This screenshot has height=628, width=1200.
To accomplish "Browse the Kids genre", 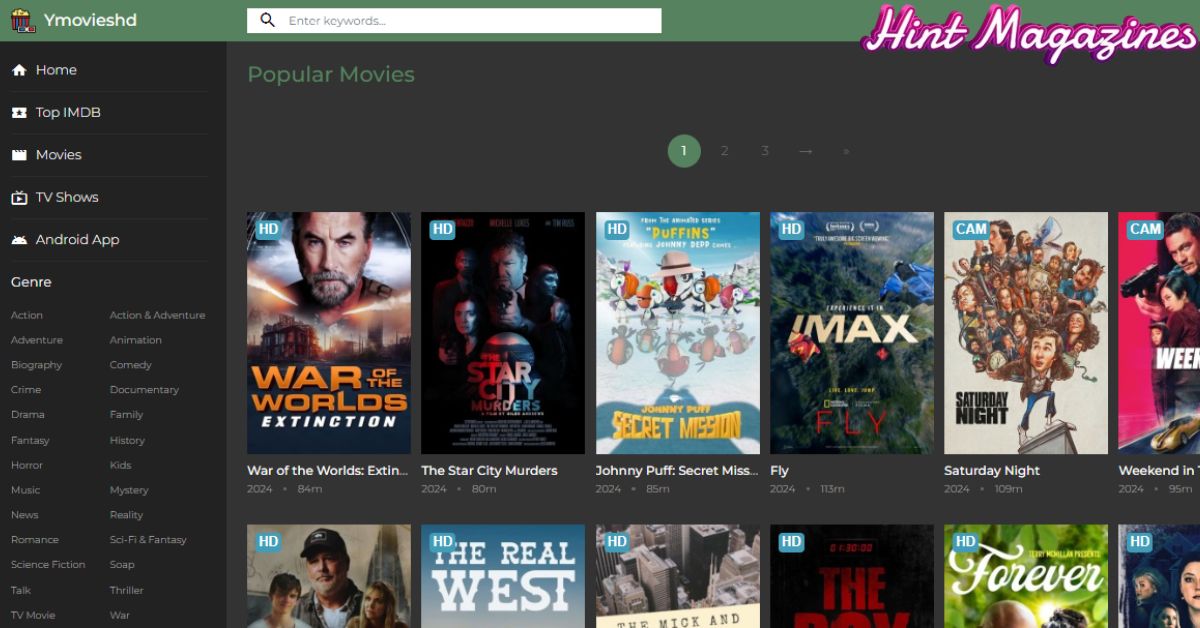I will coord(121,465).
